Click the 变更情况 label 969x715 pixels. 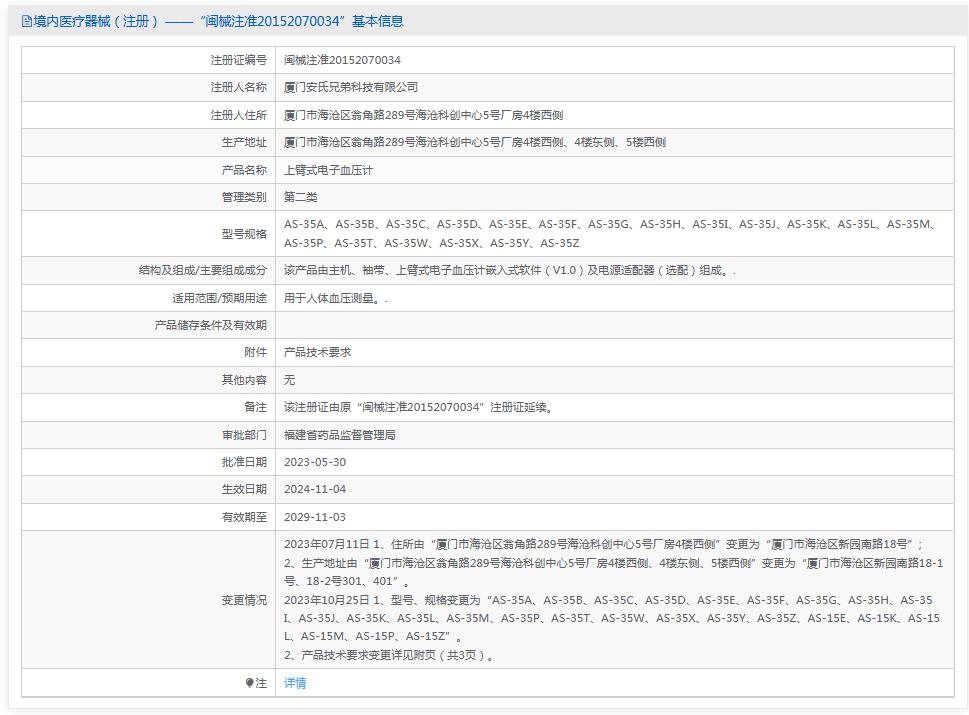244,600
